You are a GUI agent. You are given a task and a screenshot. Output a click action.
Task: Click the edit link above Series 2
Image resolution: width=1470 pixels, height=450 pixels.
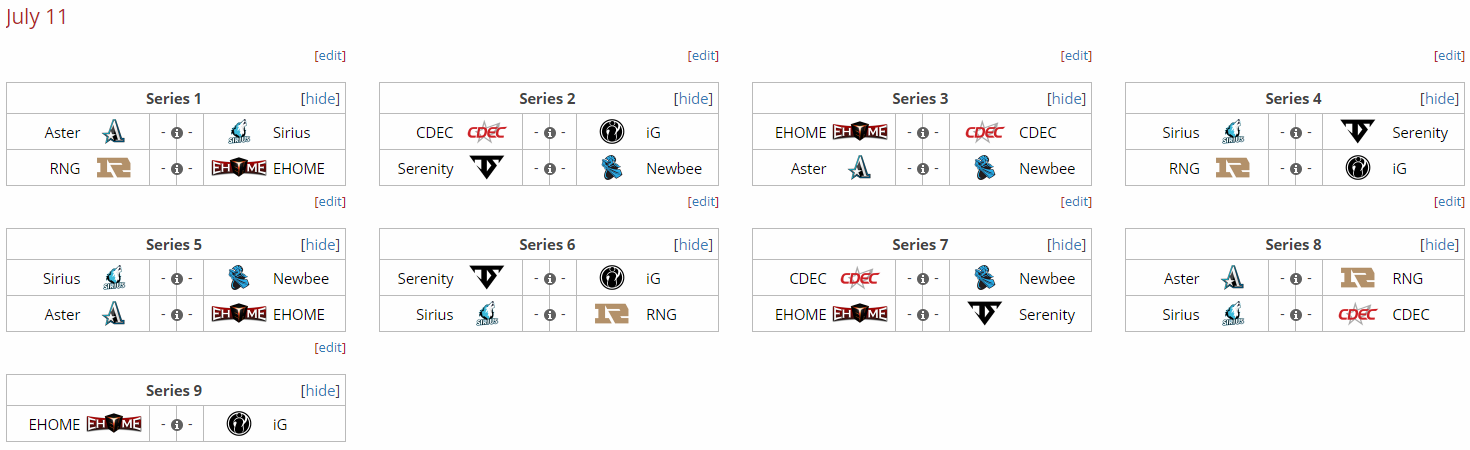click(x=703, y=56)
